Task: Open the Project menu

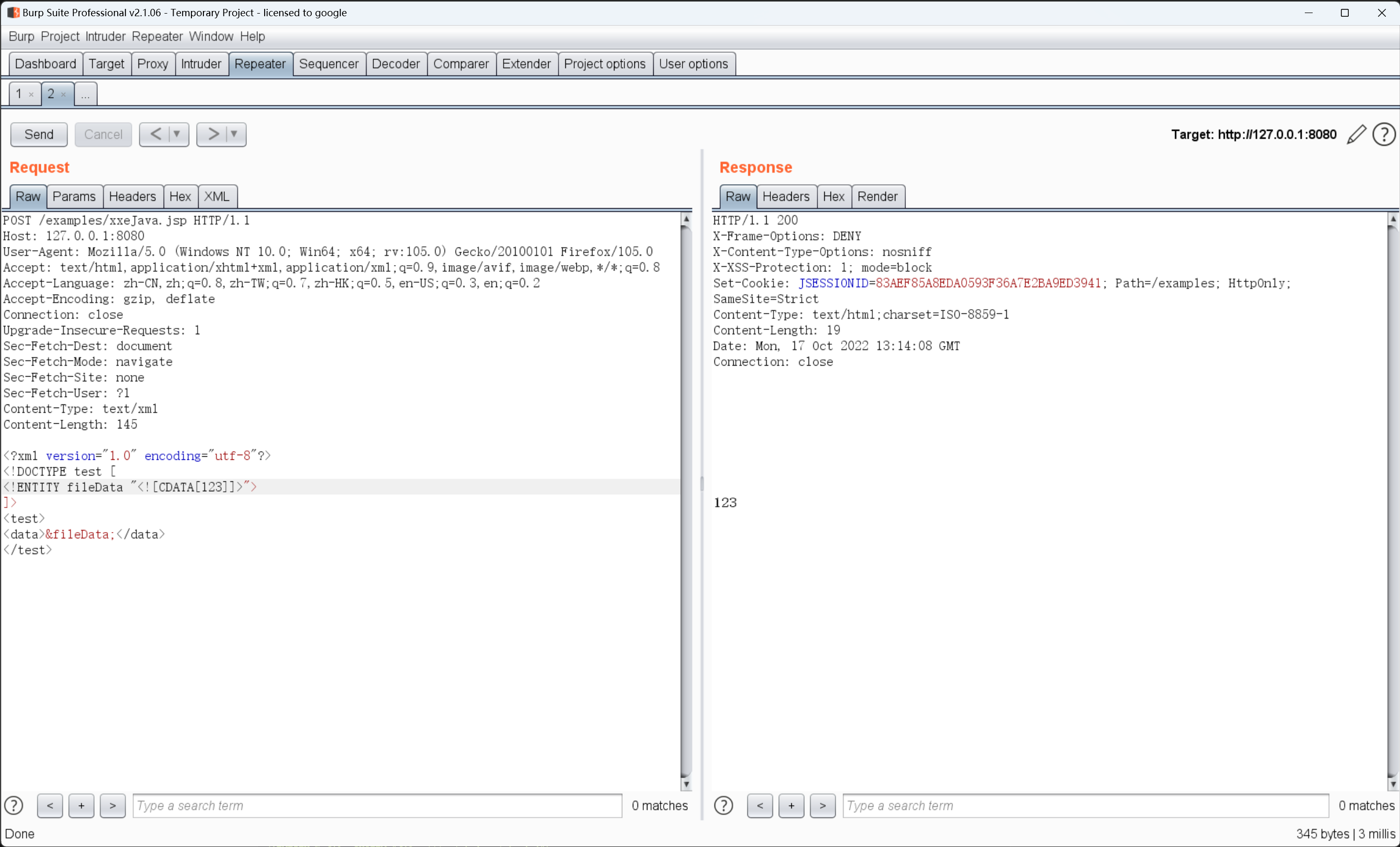Action: pos(60,37)
